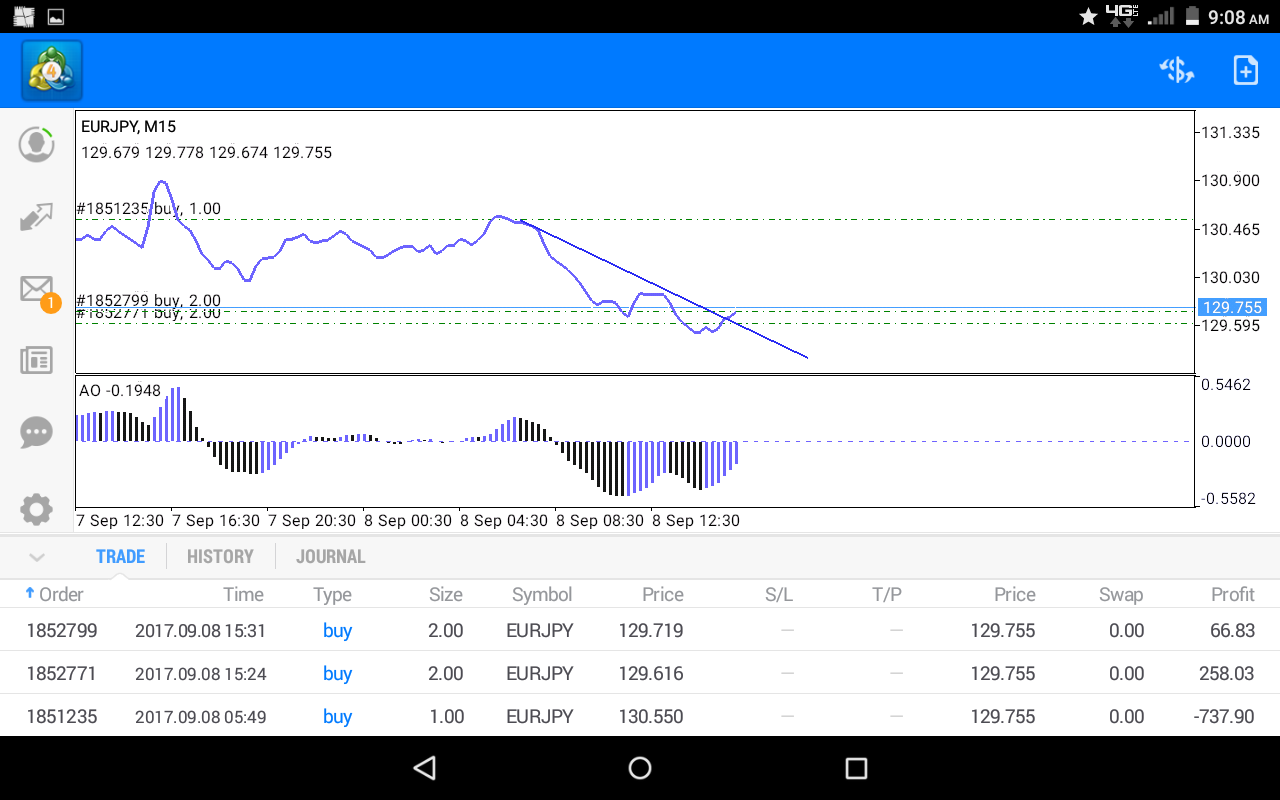Open the Settings gear icon in sidebar

tap(37, 509)
